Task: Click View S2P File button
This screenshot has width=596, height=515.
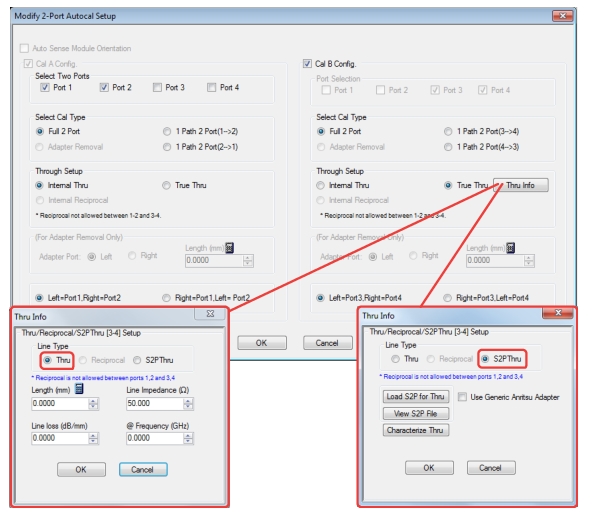Action: click(x=415, y=413)
